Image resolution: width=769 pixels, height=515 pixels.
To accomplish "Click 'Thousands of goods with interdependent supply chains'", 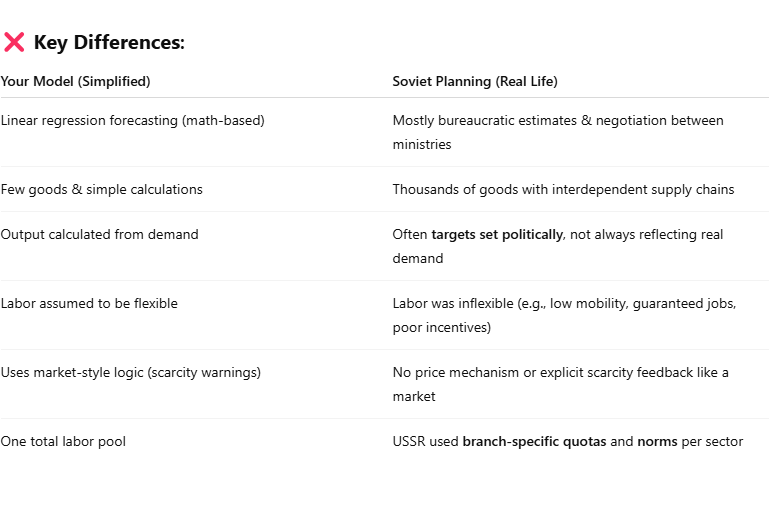I will point(564,190).
